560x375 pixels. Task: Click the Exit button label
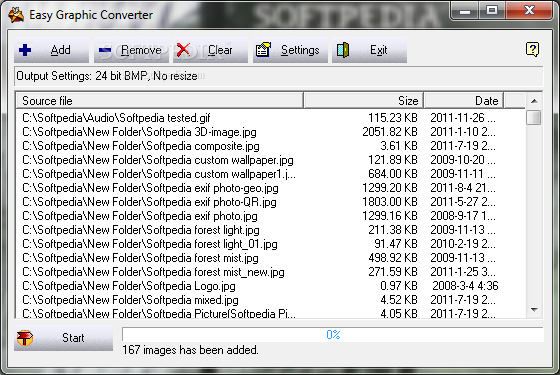[379, 50]
